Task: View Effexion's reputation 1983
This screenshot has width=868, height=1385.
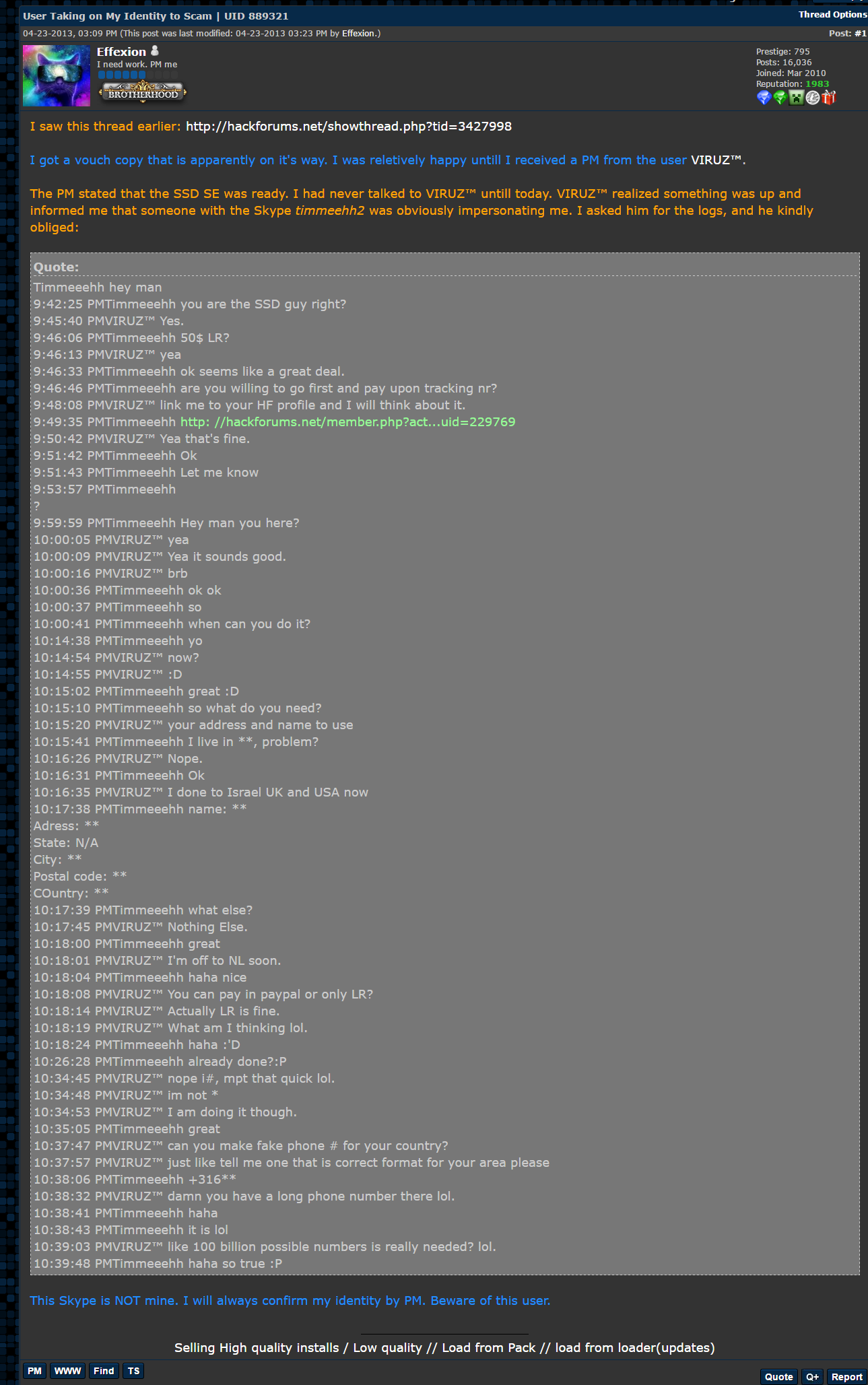Action: [x=817, y=83]
